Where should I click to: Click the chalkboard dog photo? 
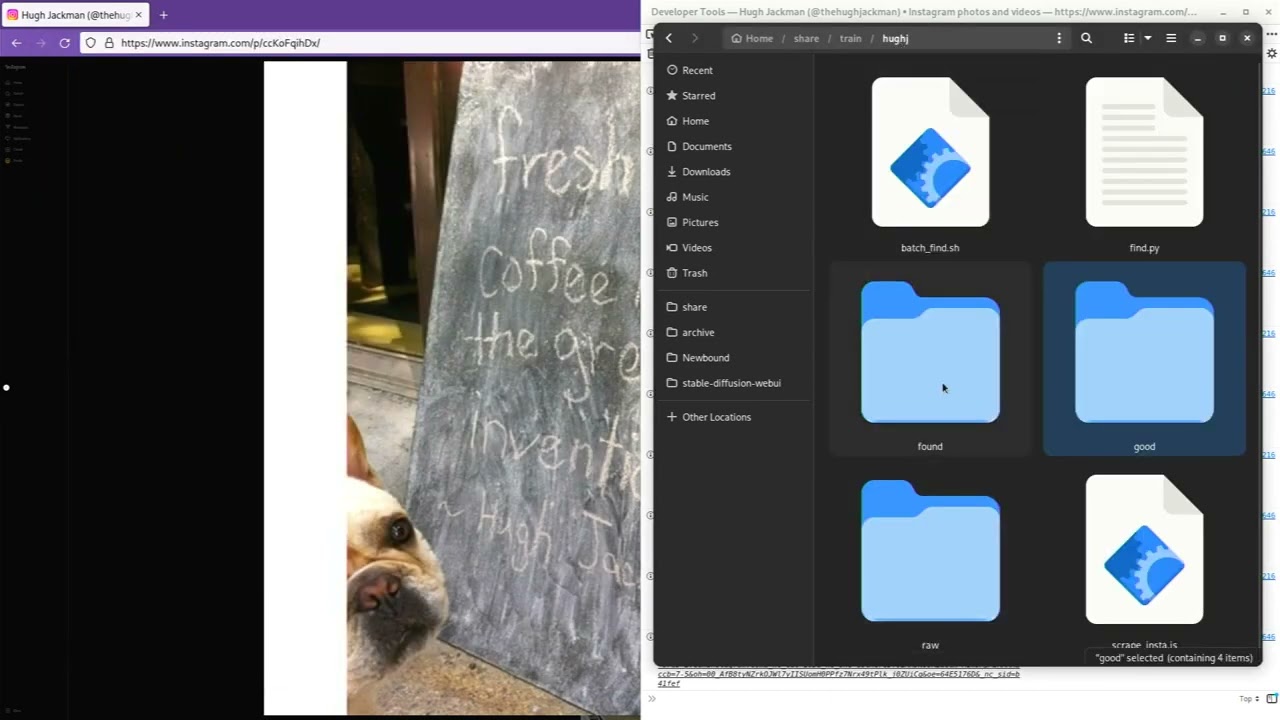(x=493, y=388)
